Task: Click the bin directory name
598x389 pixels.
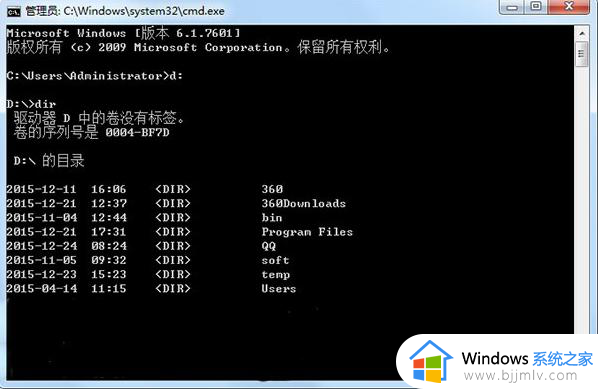Action: click(x=272, y=217)
